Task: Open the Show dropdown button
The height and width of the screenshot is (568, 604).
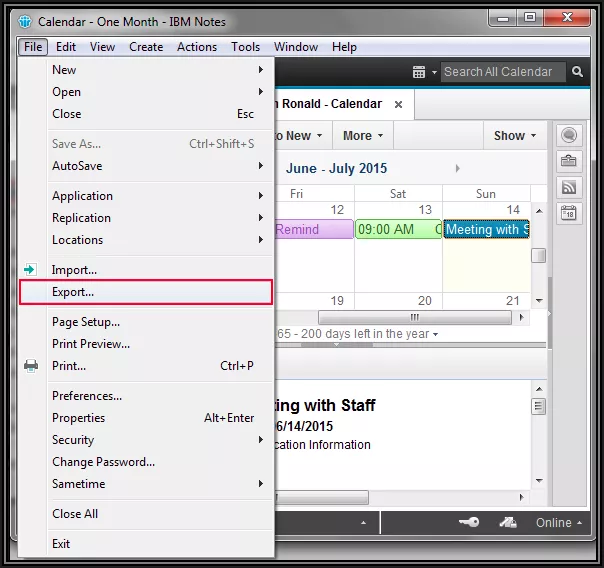Action: click(515, 136)
